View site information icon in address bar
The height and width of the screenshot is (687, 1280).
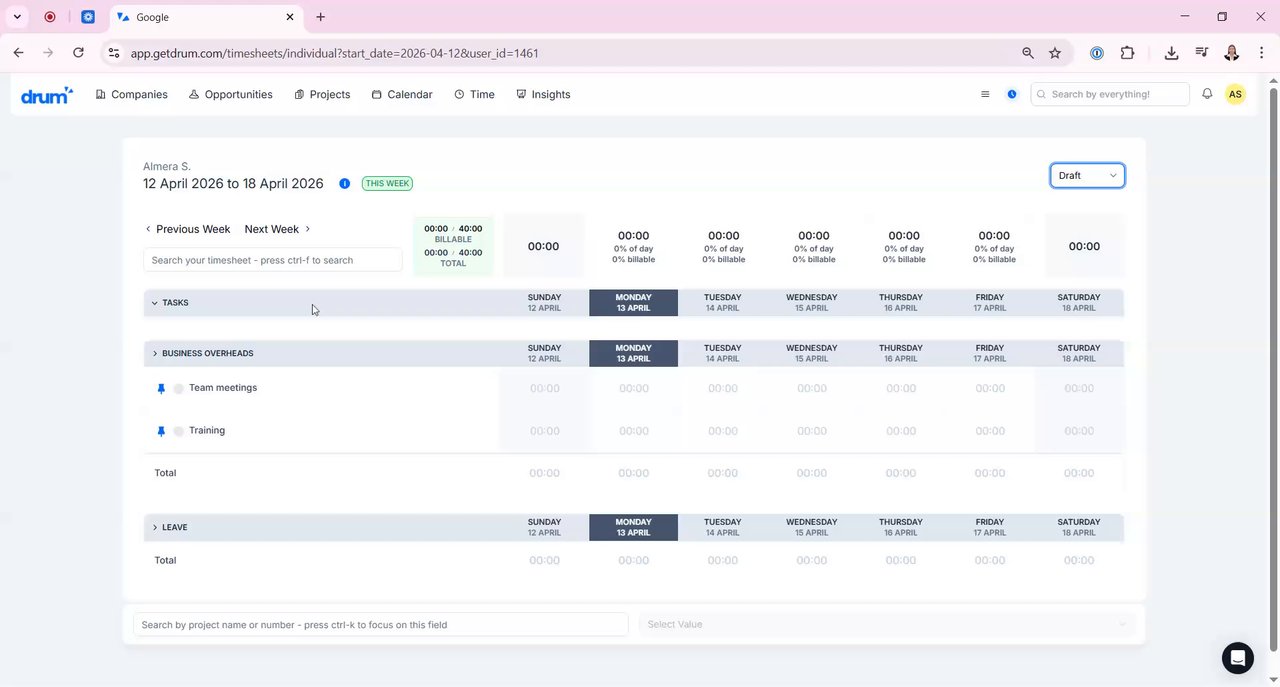tap(114, 53)
